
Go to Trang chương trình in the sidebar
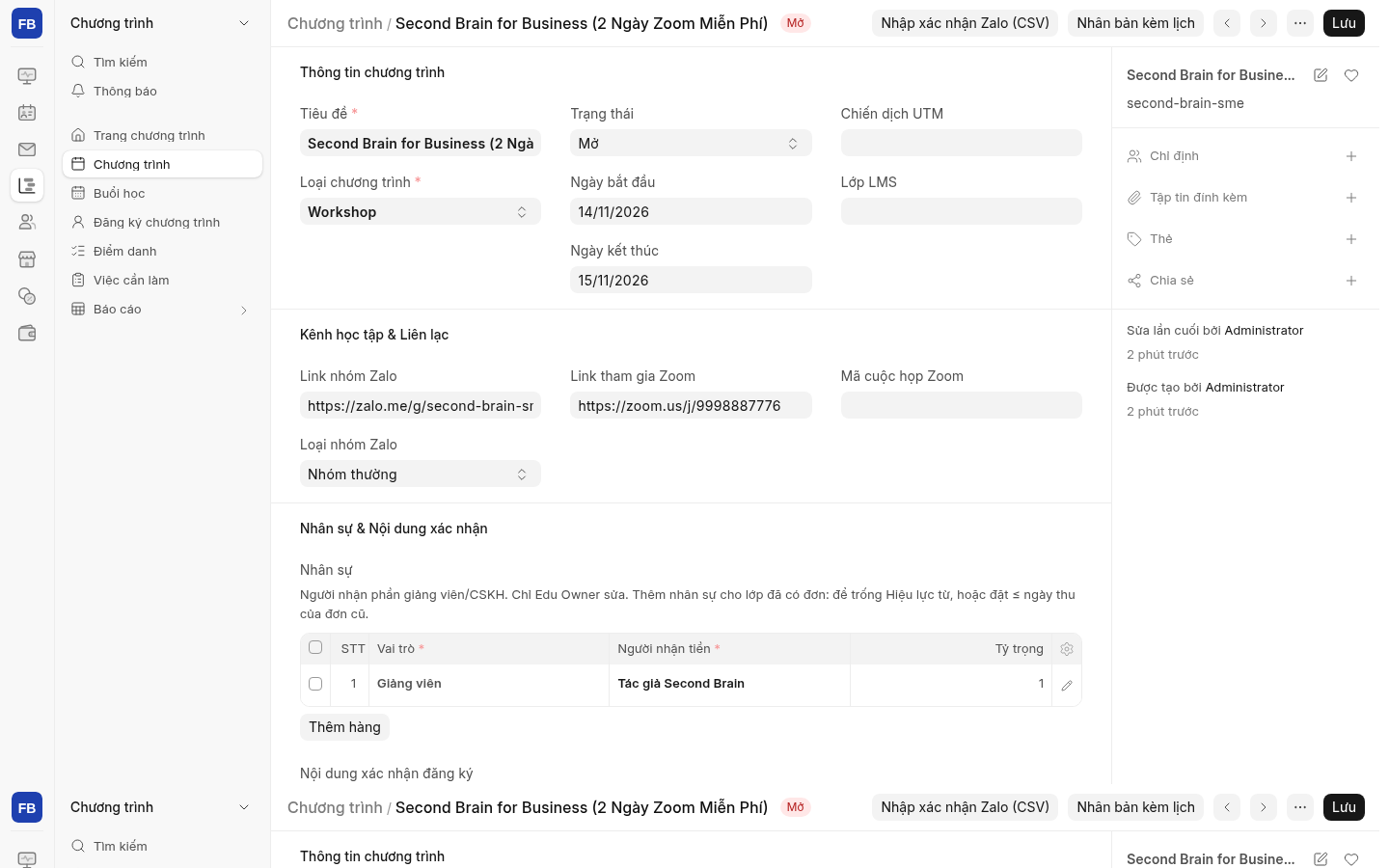coord(162,136)
